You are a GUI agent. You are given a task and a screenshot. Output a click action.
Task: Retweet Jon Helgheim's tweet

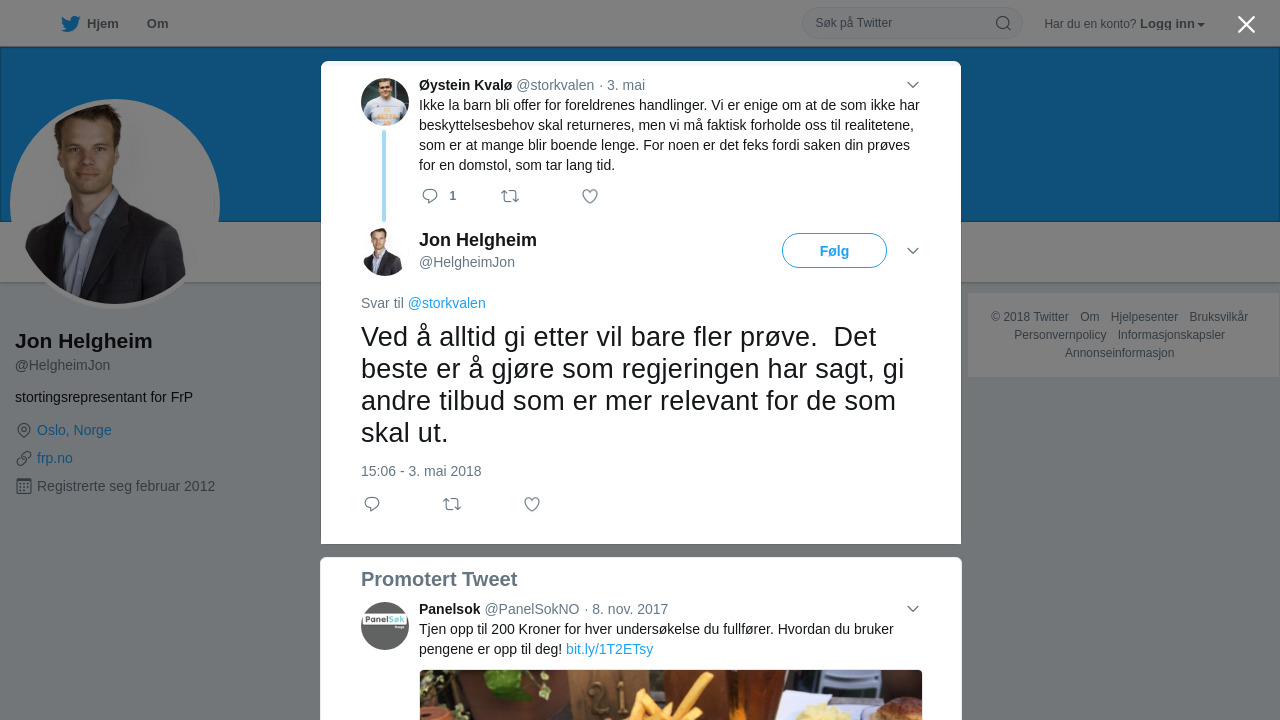click(452, 504)
